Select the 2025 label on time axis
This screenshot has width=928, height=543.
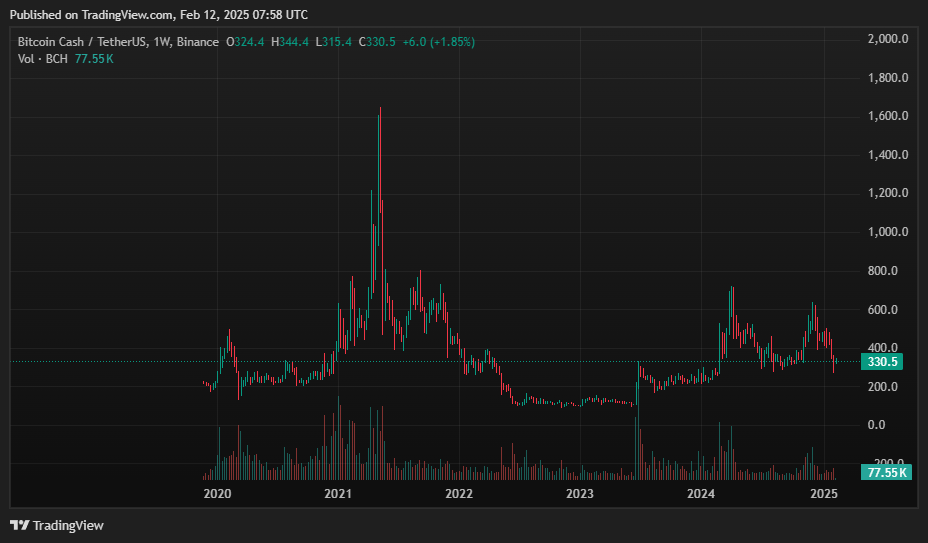coord(823,494)
